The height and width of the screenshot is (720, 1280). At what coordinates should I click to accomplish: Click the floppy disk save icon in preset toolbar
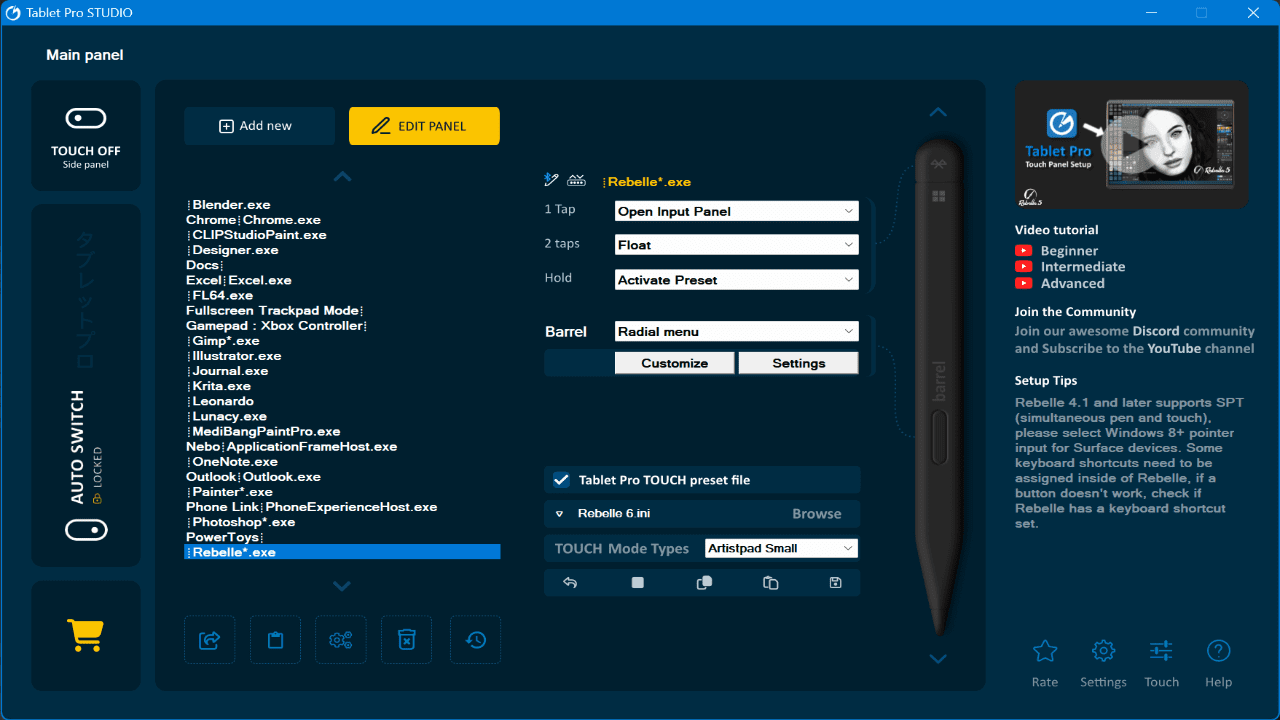(x=835, y=583)
